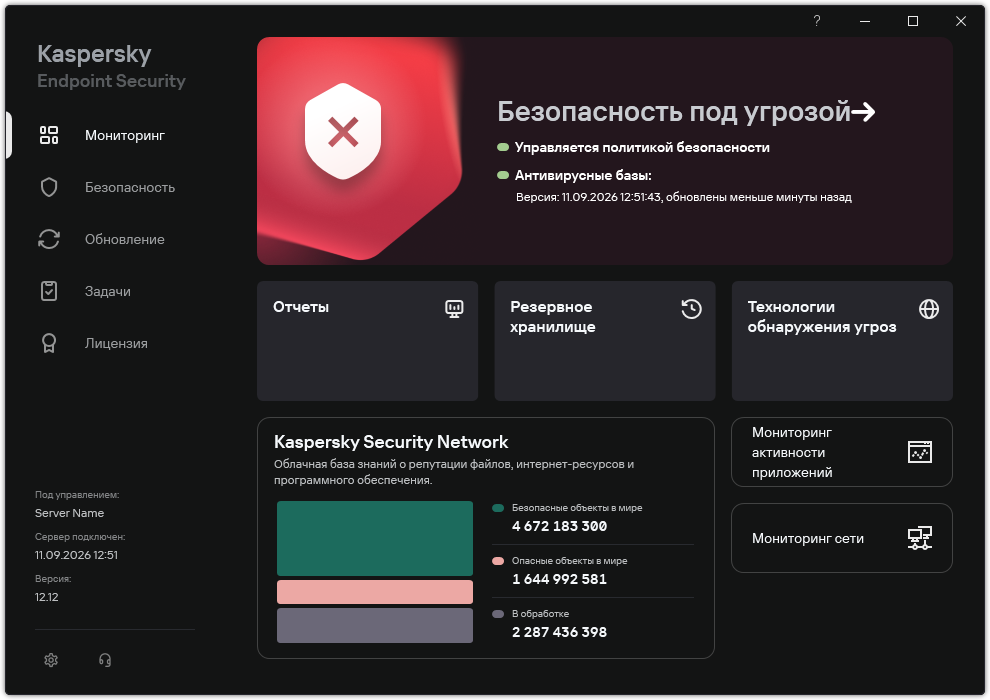
Task: Click the Kaspersky Security Network title
Action: [391, 442]
